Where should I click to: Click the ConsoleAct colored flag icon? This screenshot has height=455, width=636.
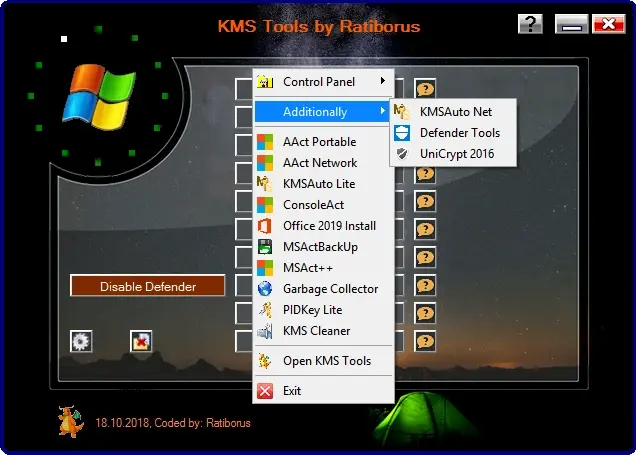pos(265,205)
